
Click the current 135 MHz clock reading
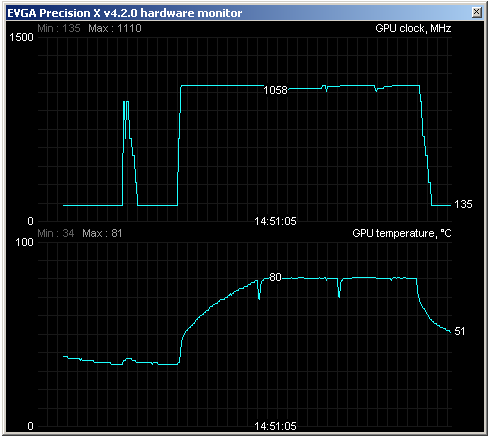coord(463,204)
